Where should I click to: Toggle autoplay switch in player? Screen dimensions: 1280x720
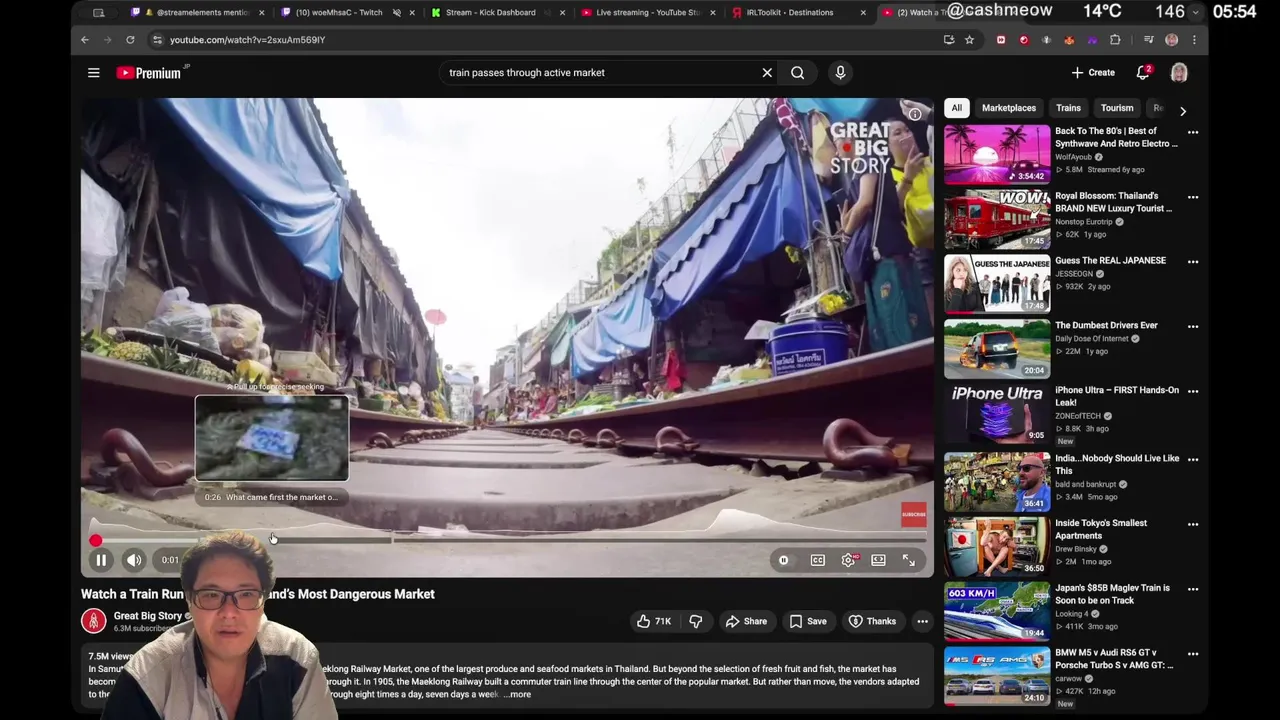784,560
